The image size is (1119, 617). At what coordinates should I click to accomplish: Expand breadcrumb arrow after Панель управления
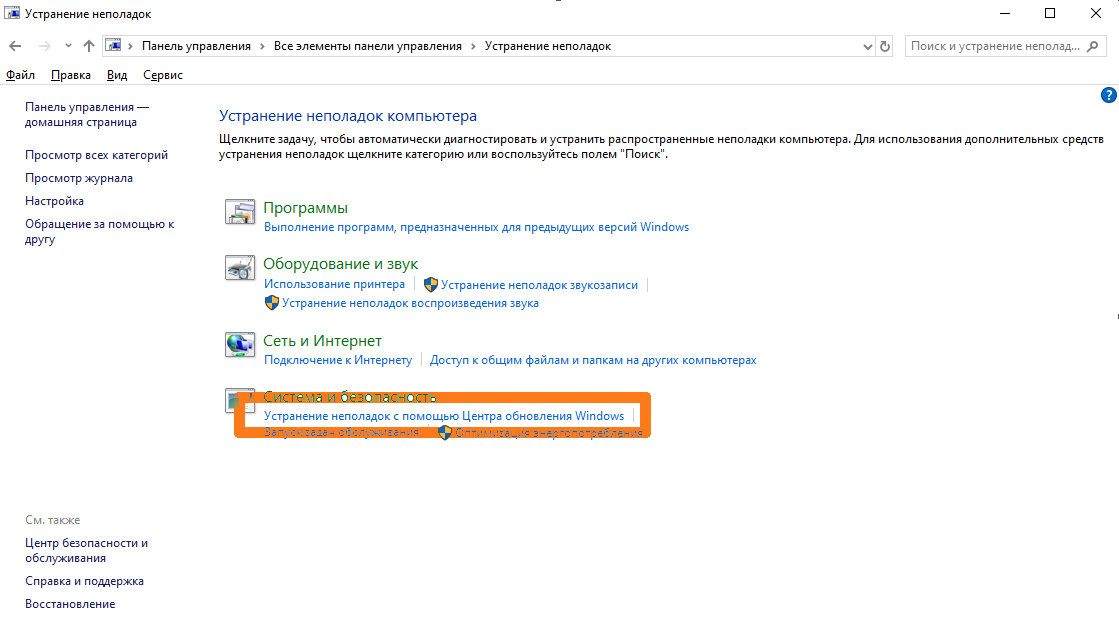[263, 46]
